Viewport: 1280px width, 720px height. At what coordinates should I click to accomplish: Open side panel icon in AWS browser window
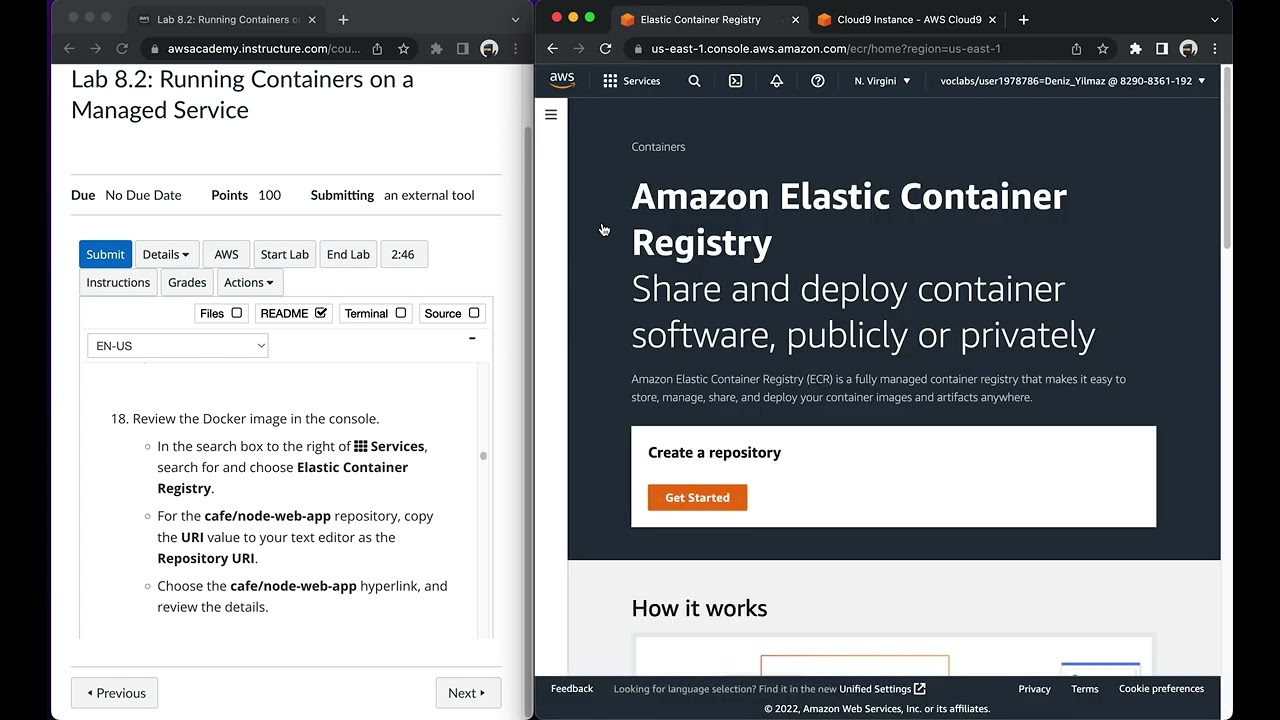point(1161,48)
